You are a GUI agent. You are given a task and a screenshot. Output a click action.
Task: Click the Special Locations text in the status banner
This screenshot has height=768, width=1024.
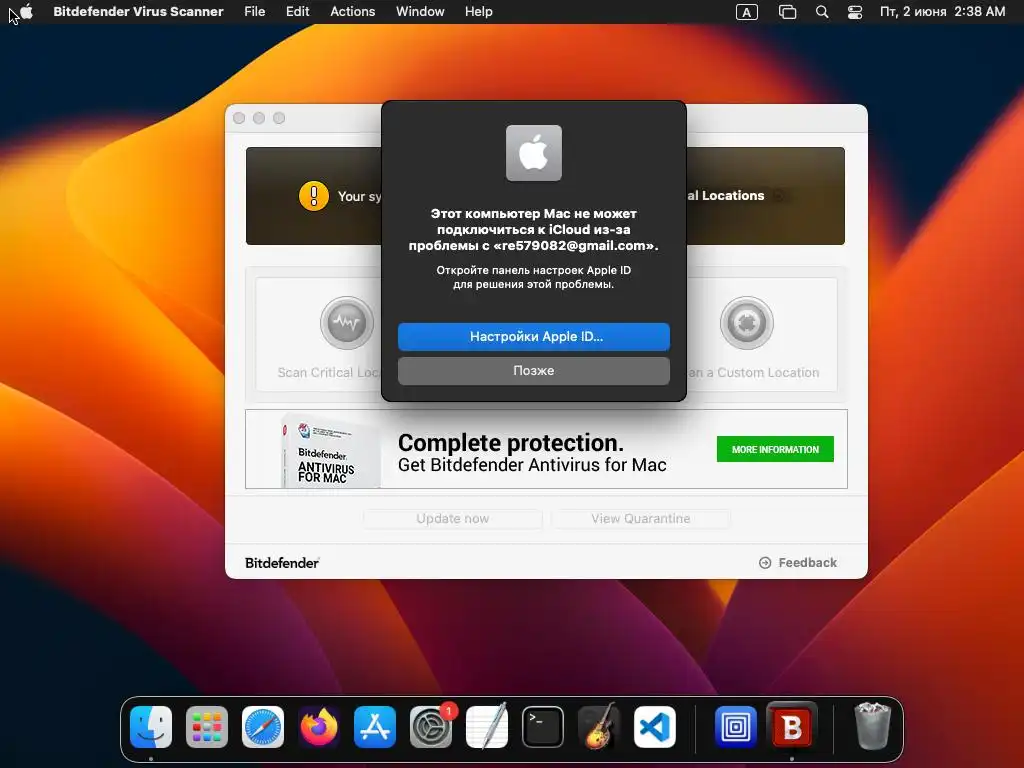tap(726, 195)
